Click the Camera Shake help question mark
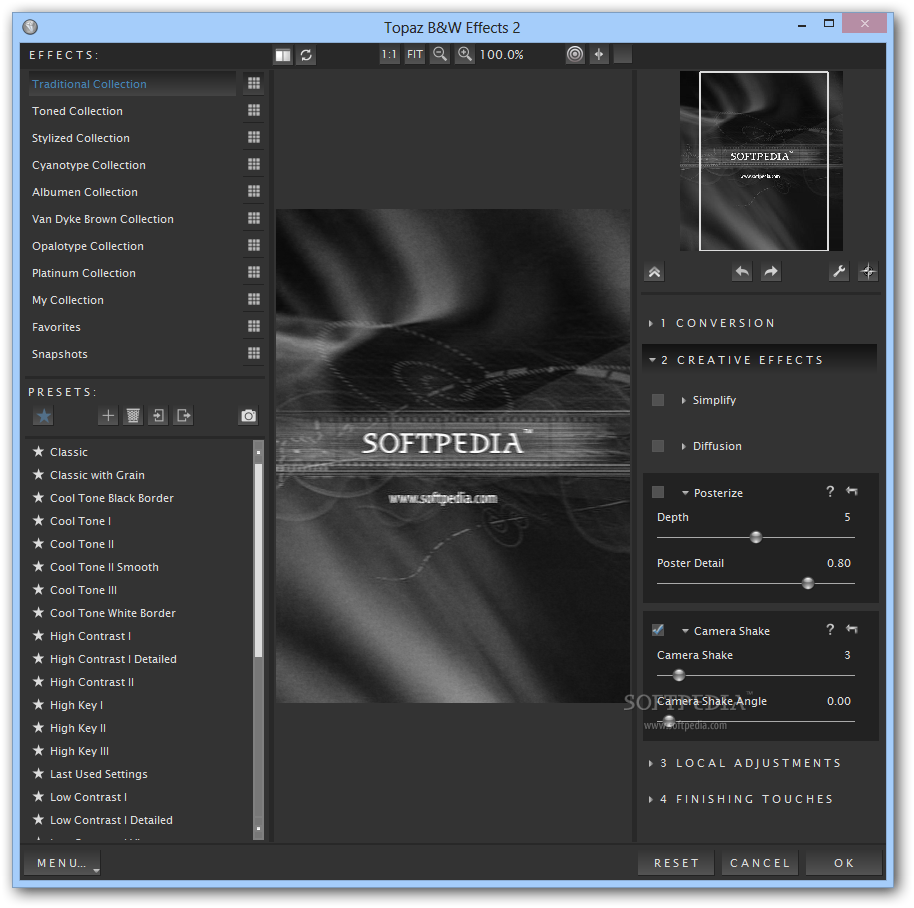The width and height of the screenshot is (914, 908). 830,630
